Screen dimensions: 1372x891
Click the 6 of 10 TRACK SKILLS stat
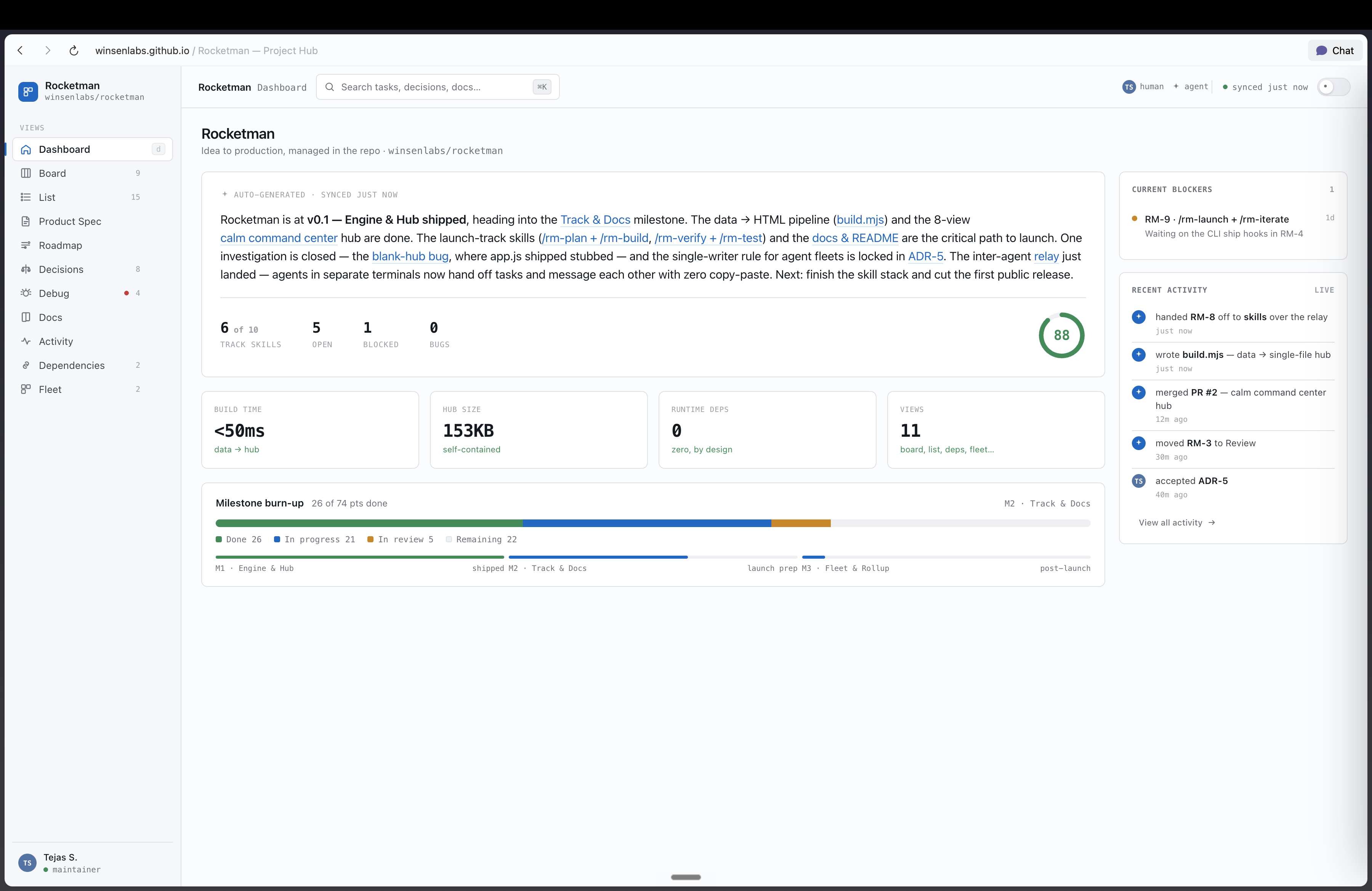click(x=251, y=335)
